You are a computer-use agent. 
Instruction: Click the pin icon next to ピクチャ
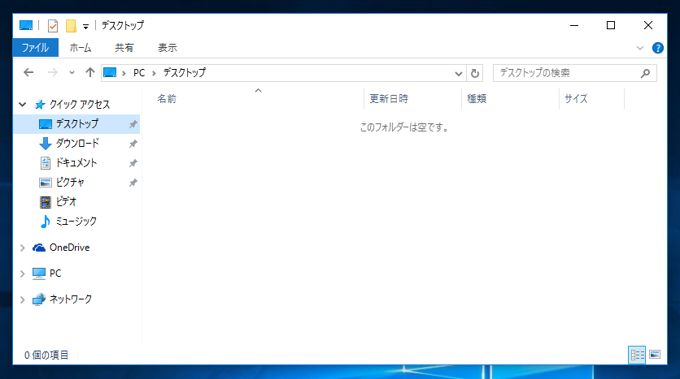click(x=133, y=183)
